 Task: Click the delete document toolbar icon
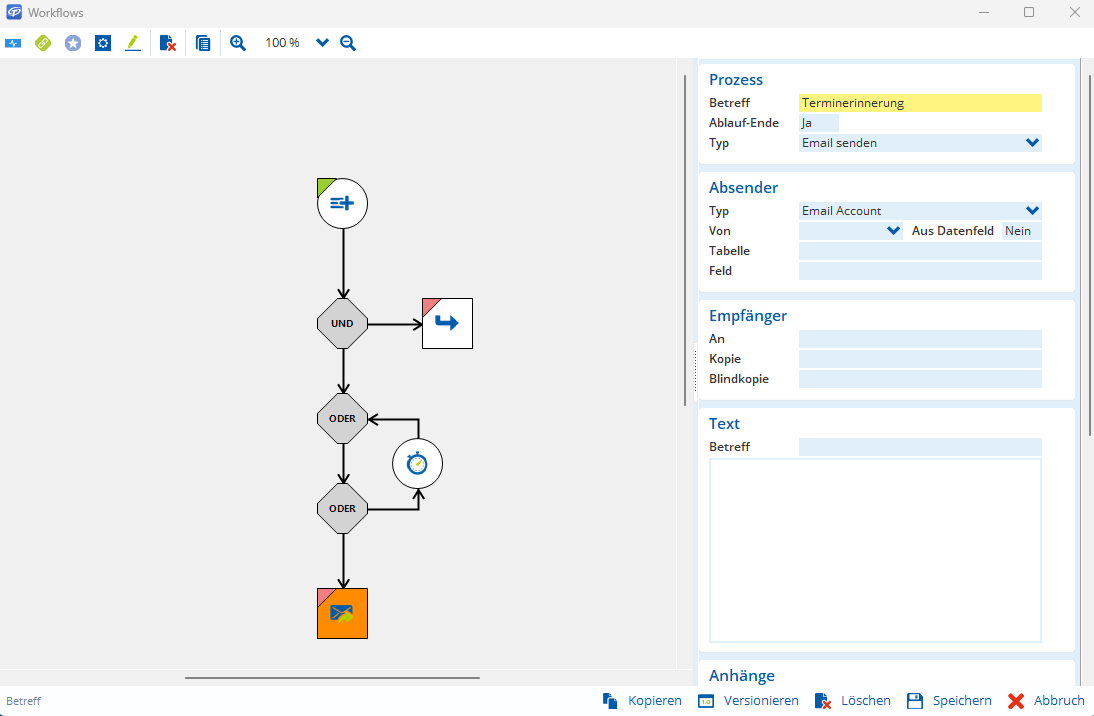point(168,43)
